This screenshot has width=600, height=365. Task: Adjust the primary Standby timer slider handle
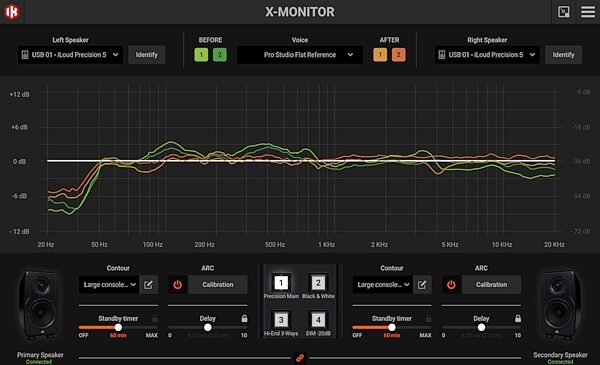point(118,328)
